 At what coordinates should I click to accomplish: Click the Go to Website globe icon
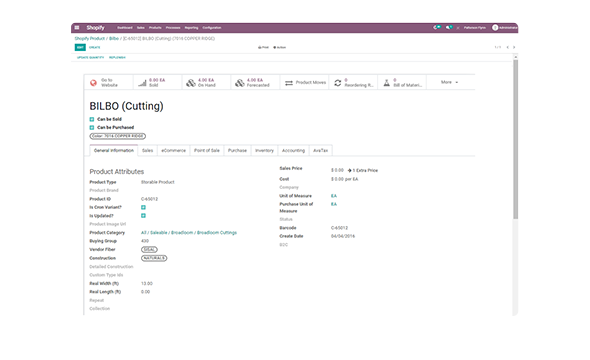pos(93,83)
